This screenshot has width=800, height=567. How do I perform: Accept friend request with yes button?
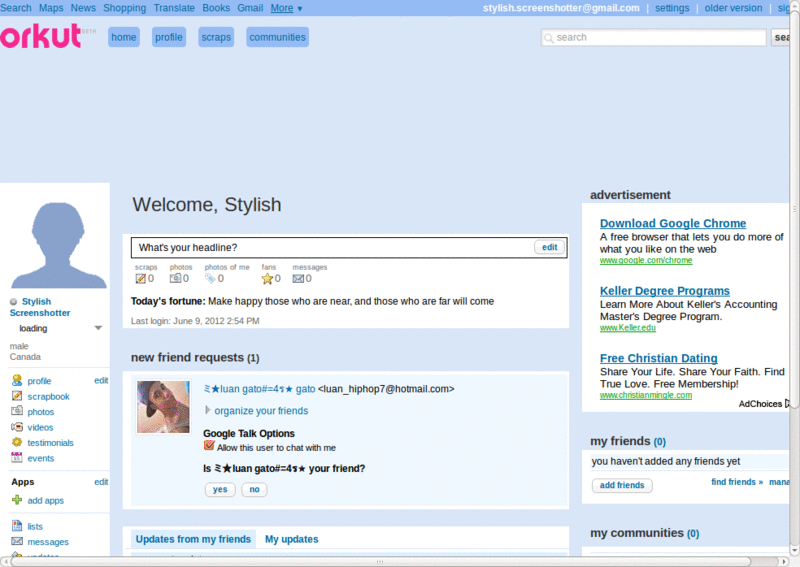tap(220, 489)
